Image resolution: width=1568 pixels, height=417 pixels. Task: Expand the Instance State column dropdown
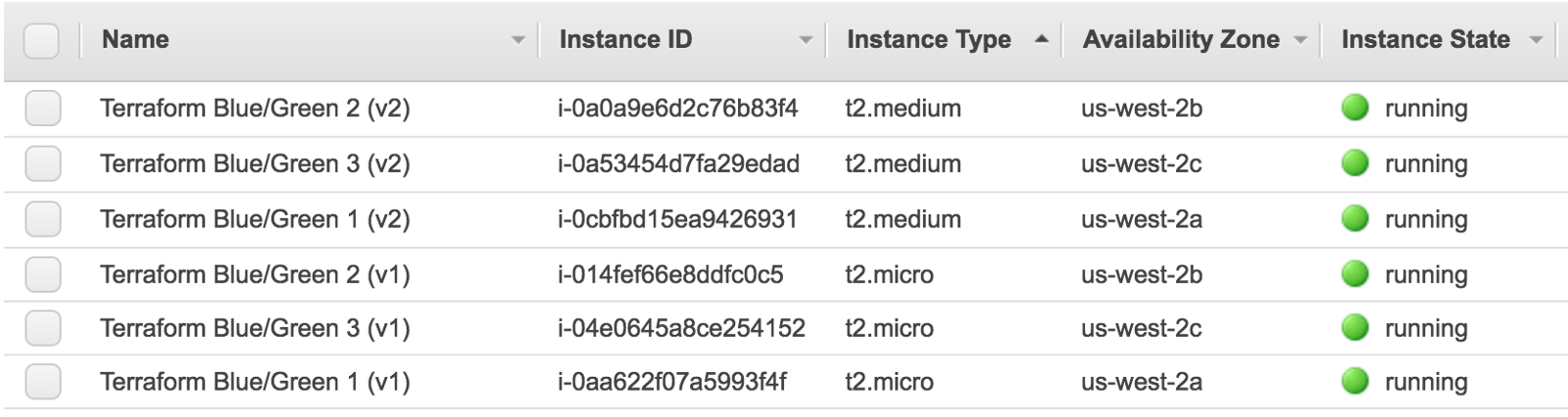click(1536, 40)
